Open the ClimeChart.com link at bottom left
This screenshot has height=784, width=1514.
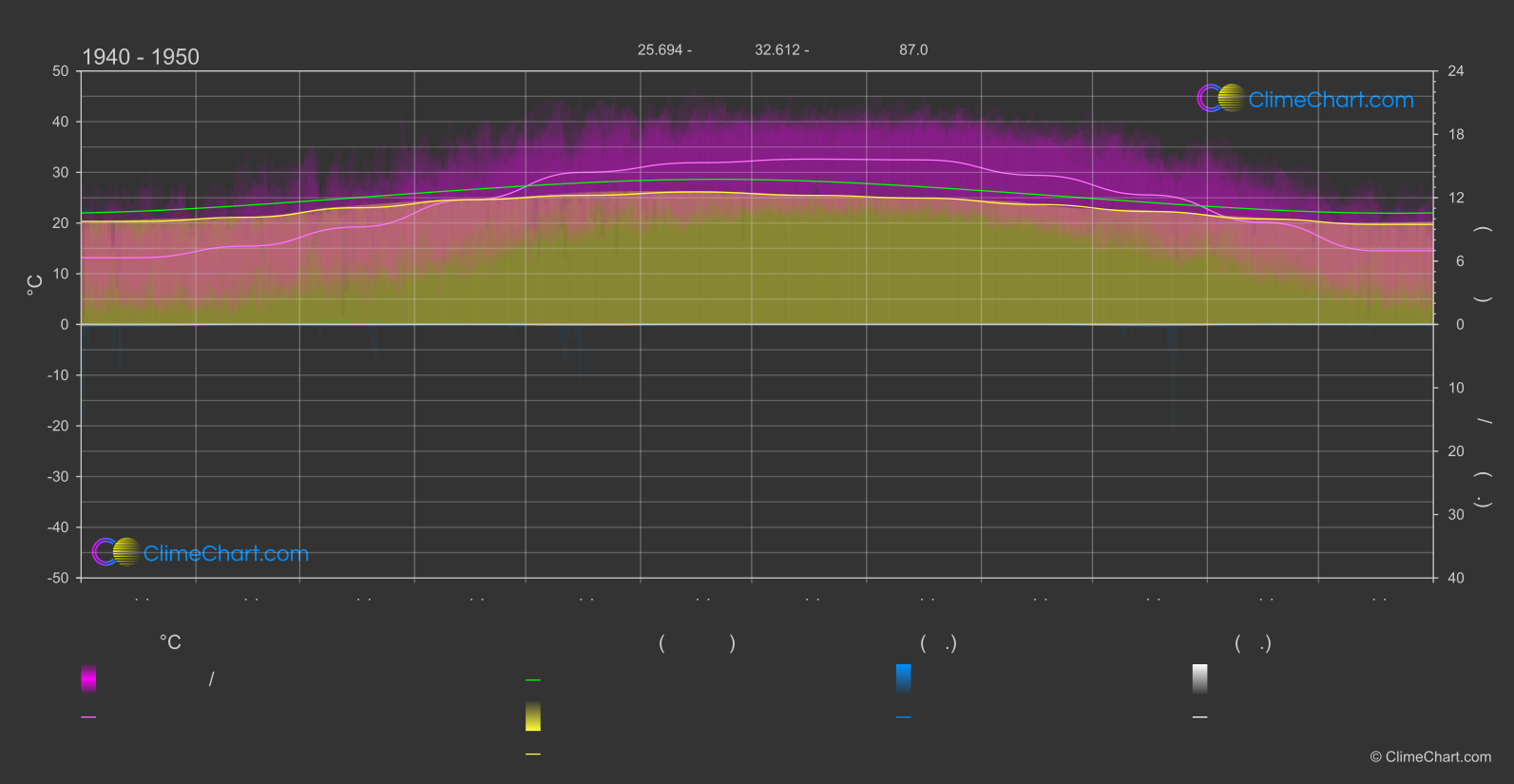coord(226,553)
